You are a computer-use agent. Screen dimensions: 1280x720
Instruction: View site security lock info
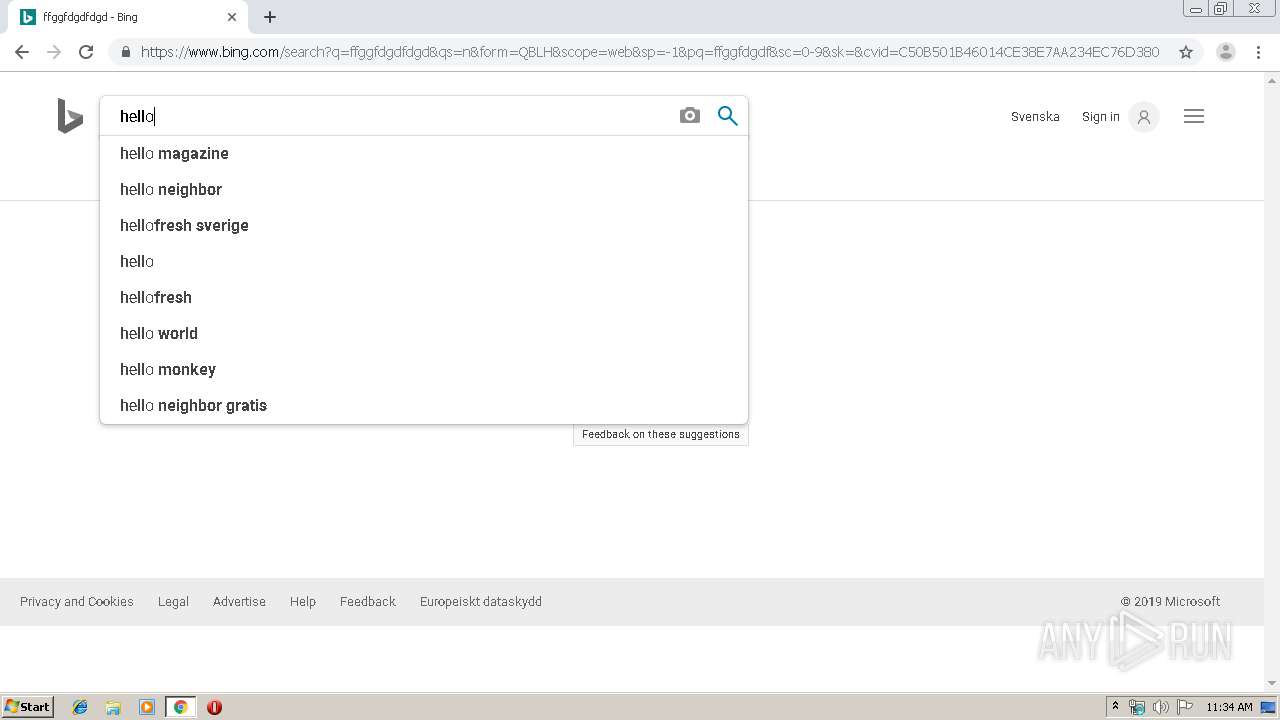[125, 52]
